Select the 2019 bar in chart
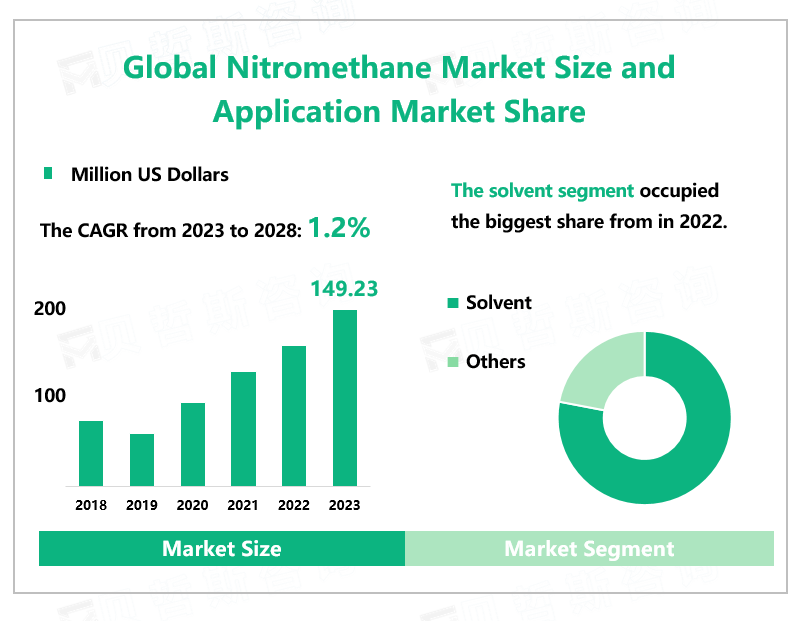Viewport: 796px width, 621px height. (x=142, y=460)
